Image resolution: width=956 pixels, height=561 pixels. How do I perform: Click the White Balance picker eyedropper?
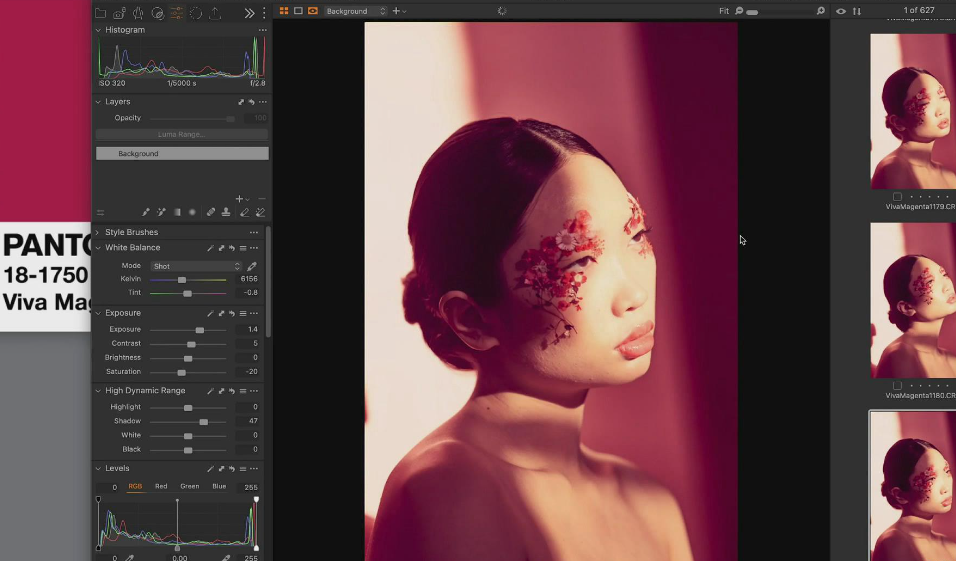252,266
